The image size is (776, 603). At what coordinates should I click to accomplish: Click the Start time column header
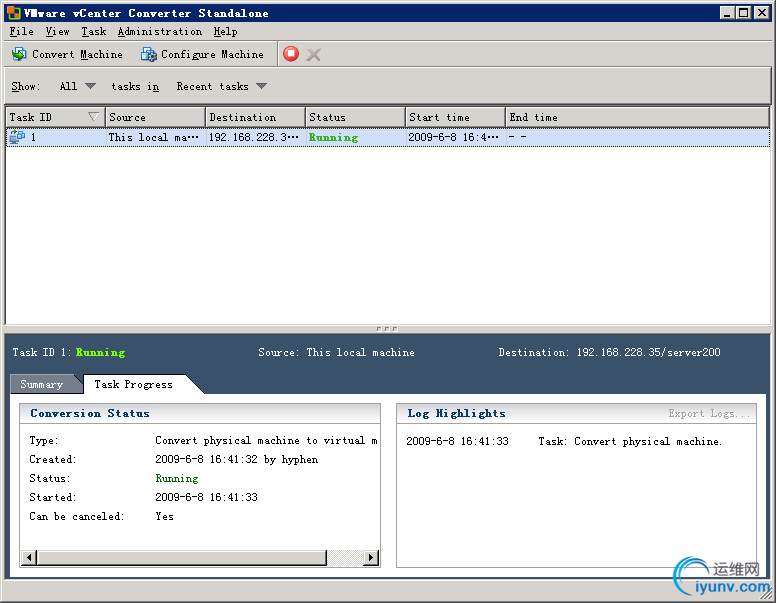[455, 117]
